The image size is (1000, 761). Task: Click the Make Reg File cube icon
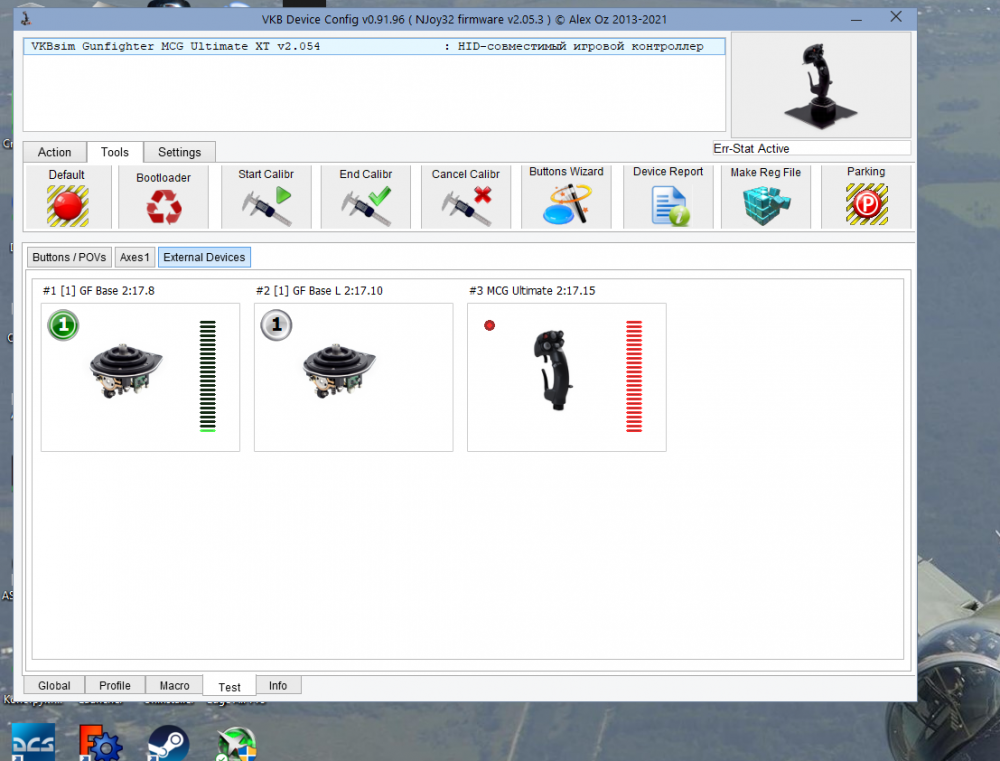pos(766,205)
